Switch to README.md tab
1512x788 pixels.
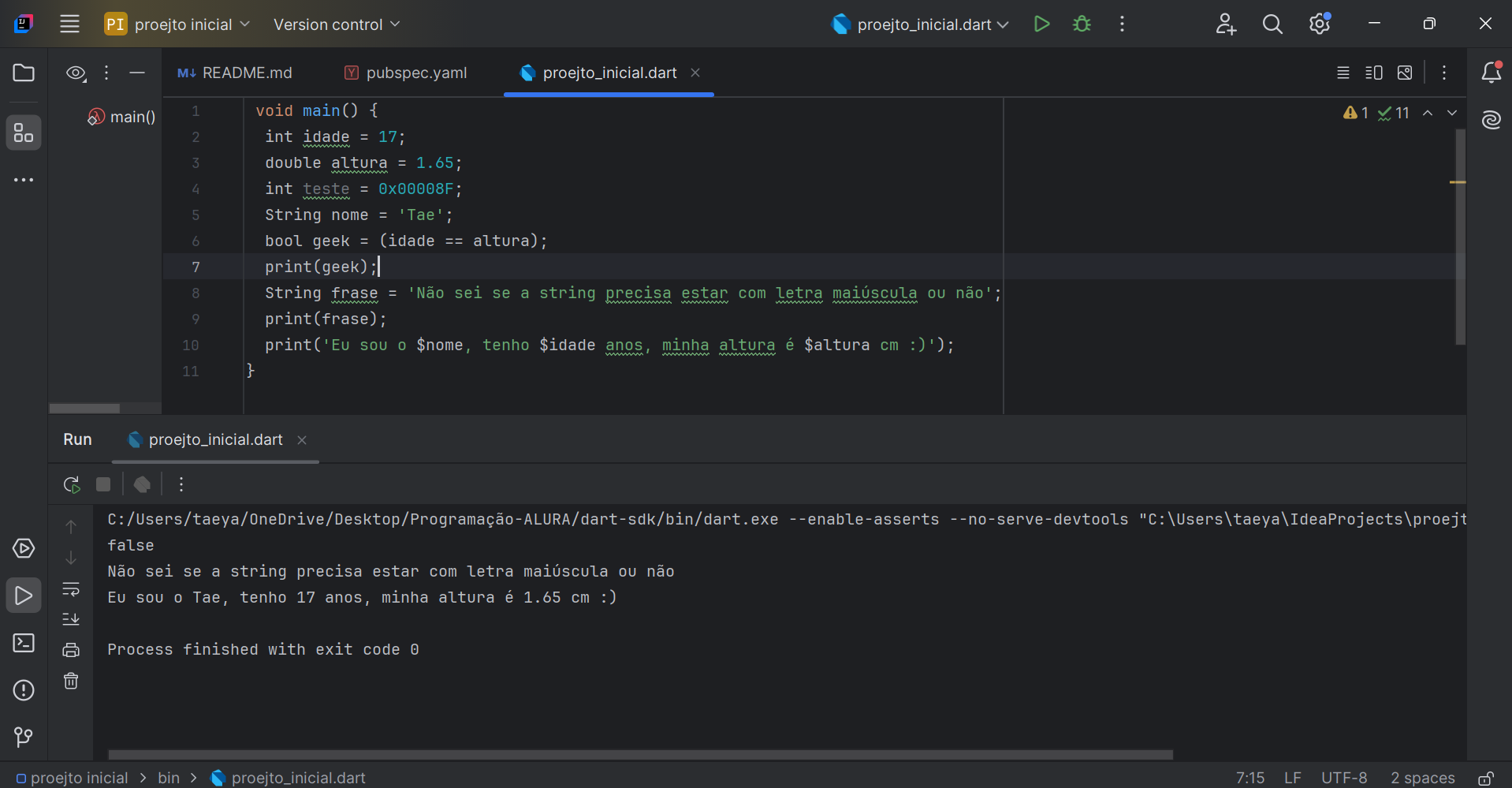click(235, 73)
